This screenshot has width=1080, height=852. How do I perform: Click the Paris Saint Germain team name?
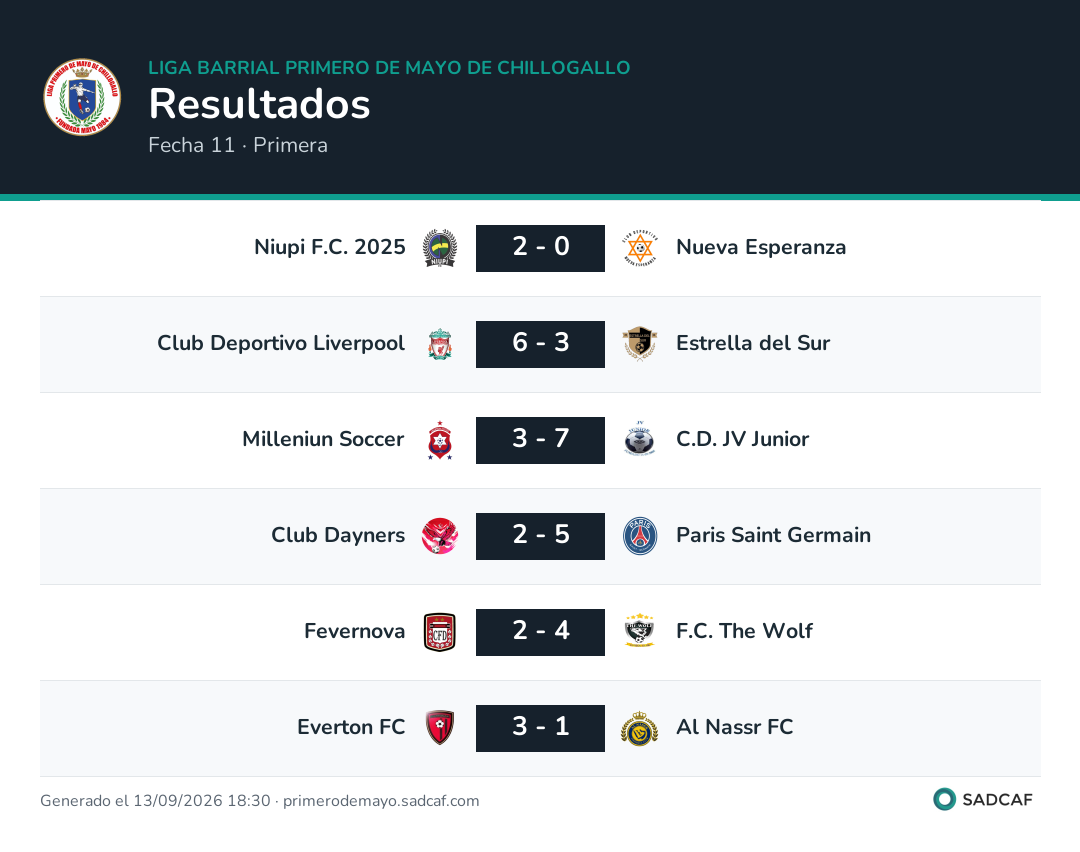pos(773,535)
